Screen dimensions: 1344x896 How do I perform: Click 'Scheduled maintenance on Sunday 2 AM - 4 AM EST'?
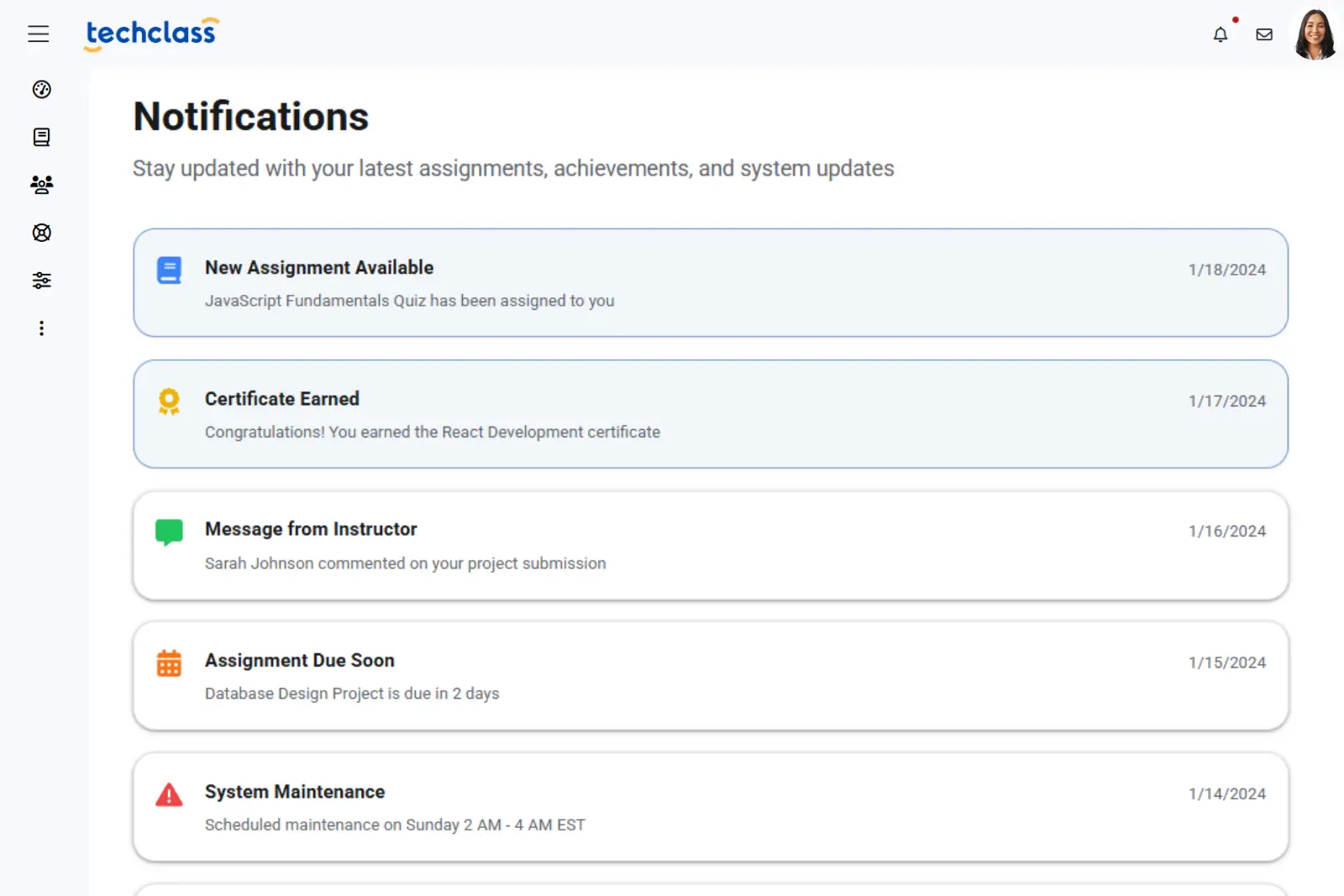click(395, 825)
